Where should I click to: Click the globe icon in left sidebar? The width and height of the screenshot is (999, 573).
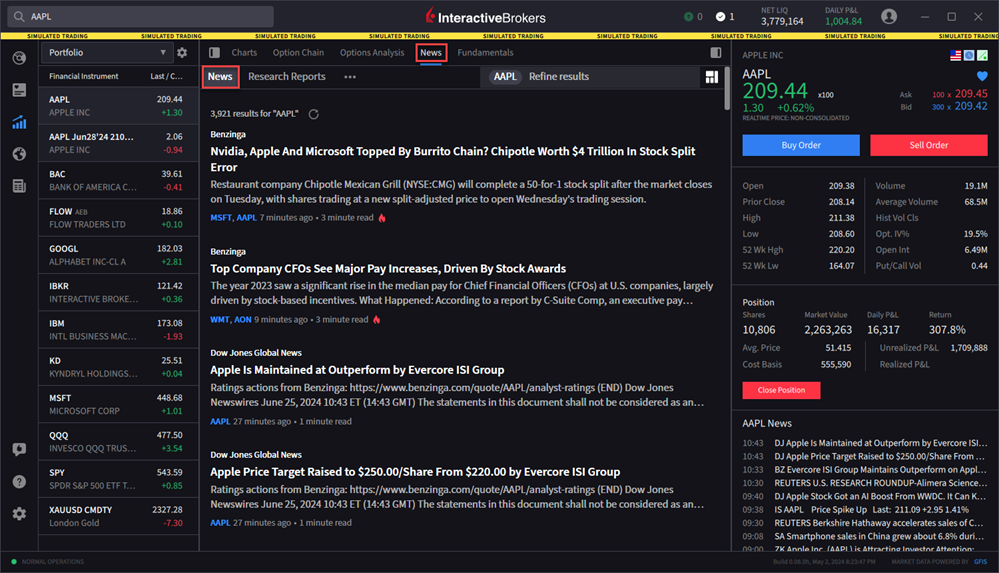[19, 154]
